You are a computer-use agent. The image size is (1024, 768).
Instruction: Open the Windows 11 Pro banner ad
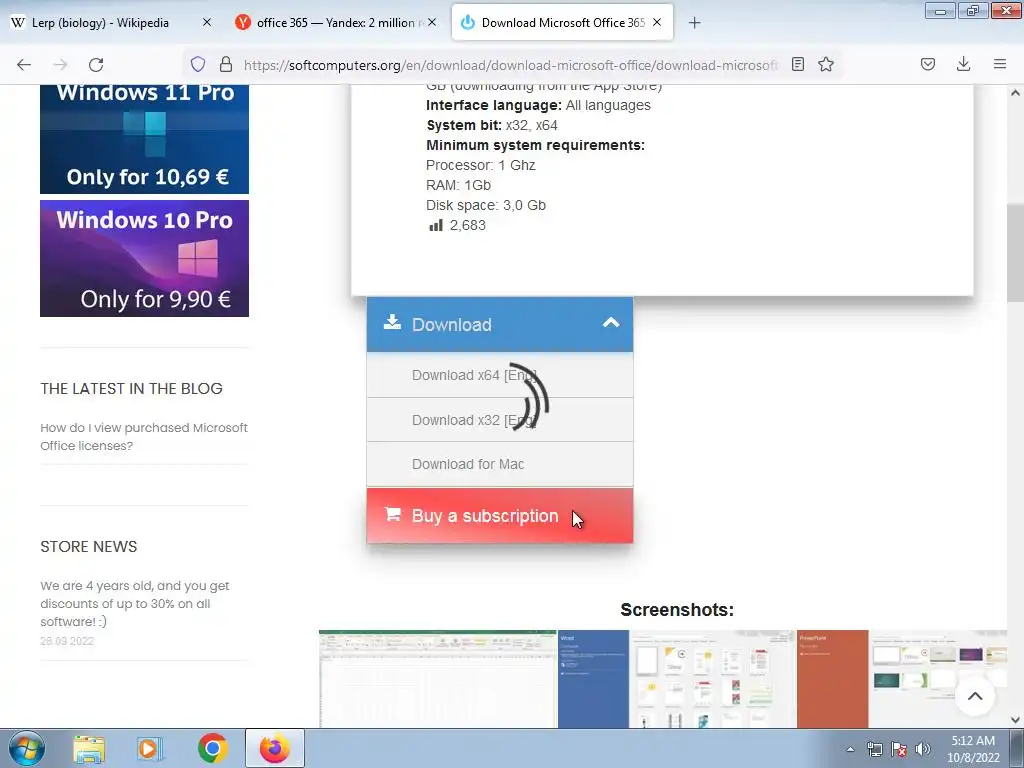click(144, 139)
